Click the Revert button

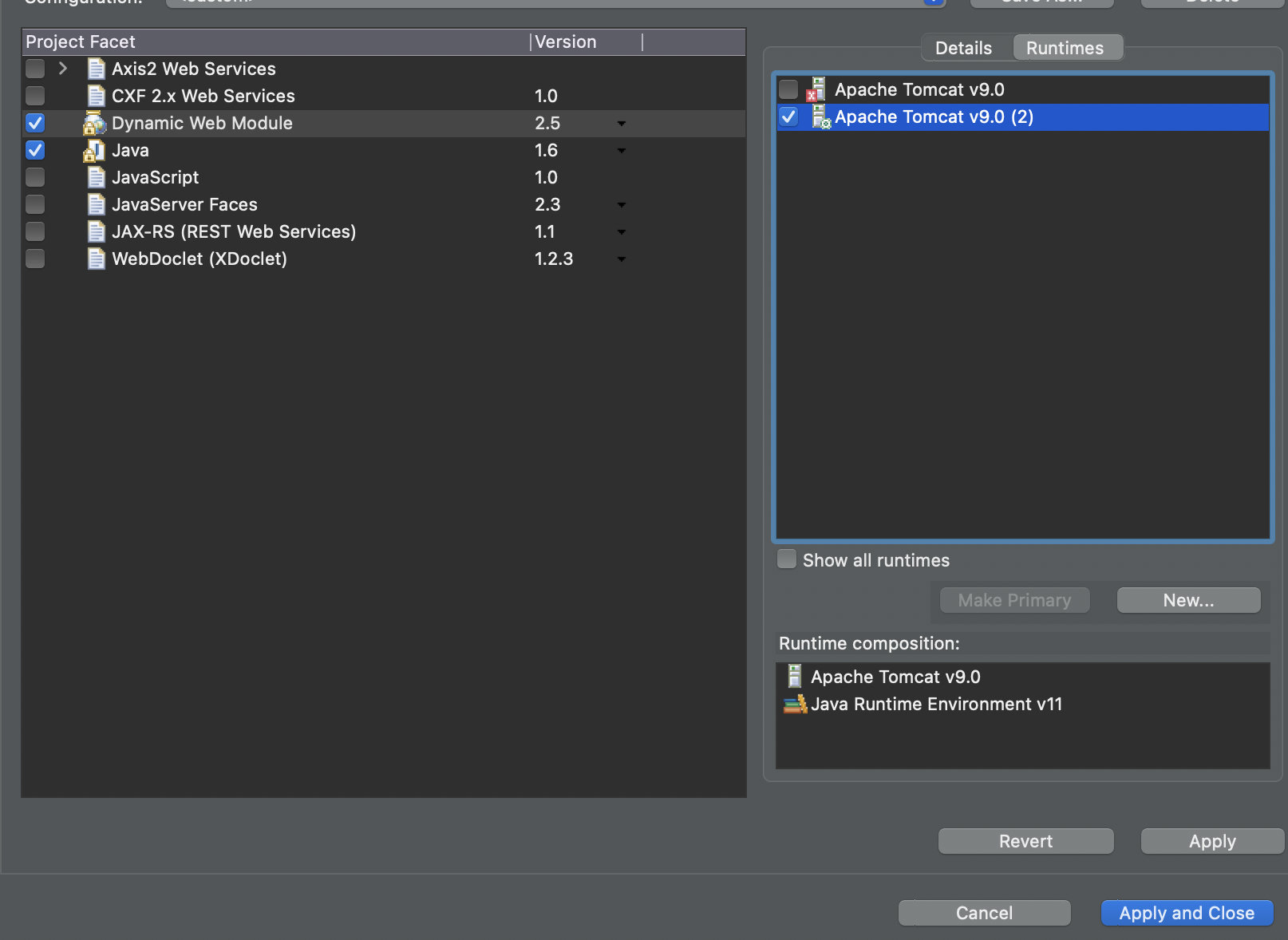coord(1025,841)
